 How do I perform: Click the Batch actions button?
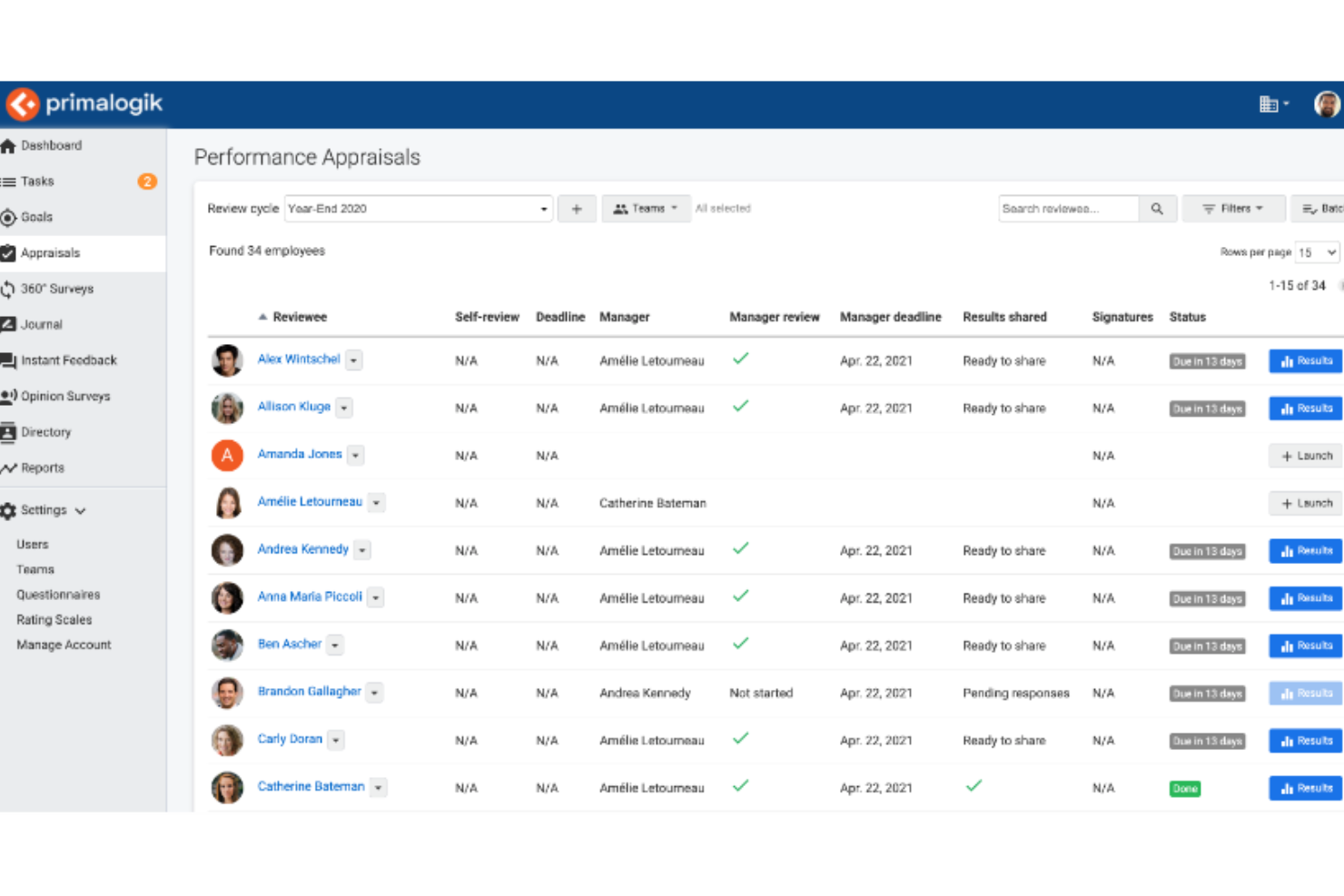[1319, 209]
